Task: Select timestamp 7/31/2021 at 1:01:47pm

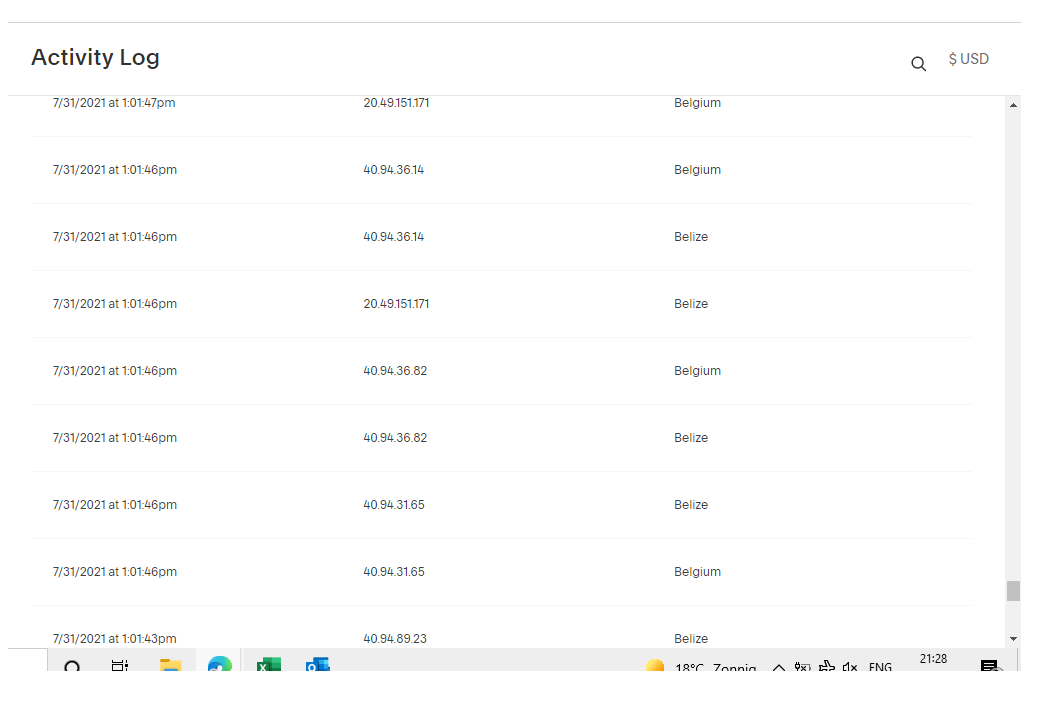Action: click(114, 103)
